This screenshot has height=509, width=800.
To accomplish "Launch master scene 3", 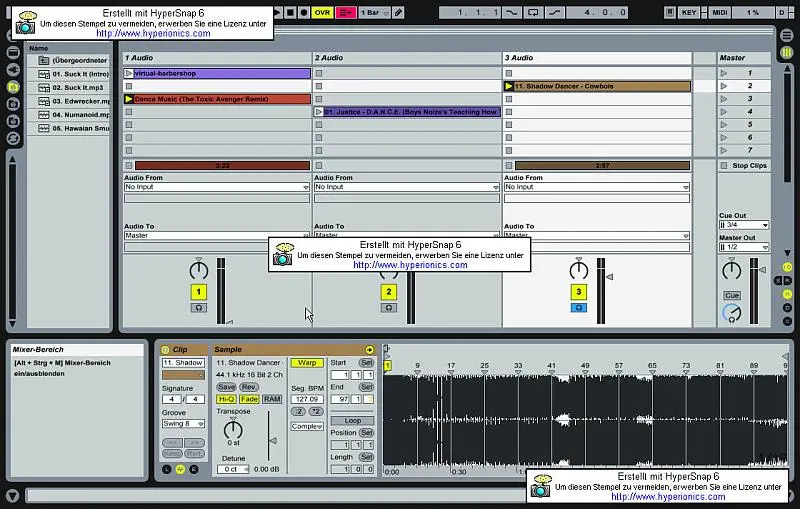I will tap(725, 99).
